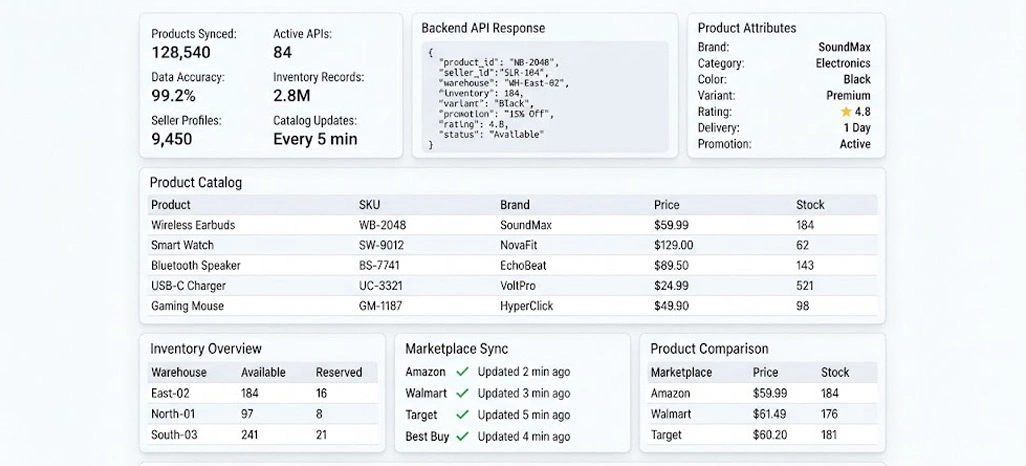Click the $129.00 price cell
The height and width of the screenshot is (466, 1026).
tap(673, 245)
